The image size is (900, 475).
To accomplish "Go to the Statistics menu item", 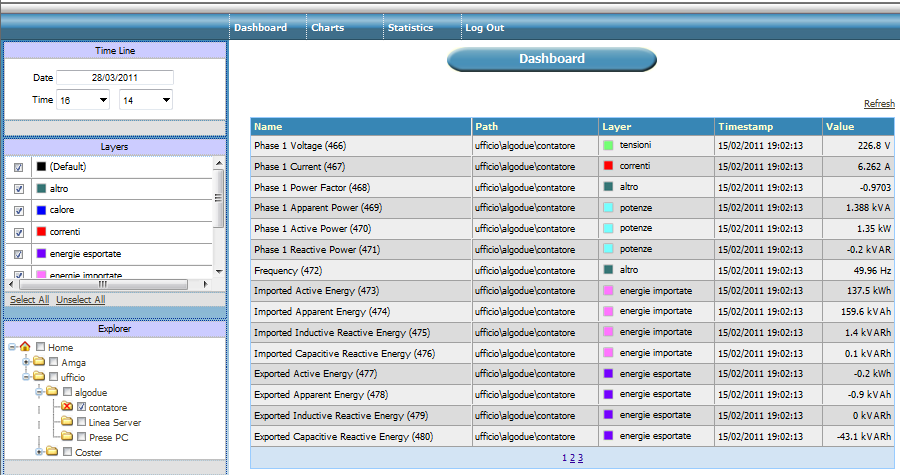I will click(x=410, y=28).
